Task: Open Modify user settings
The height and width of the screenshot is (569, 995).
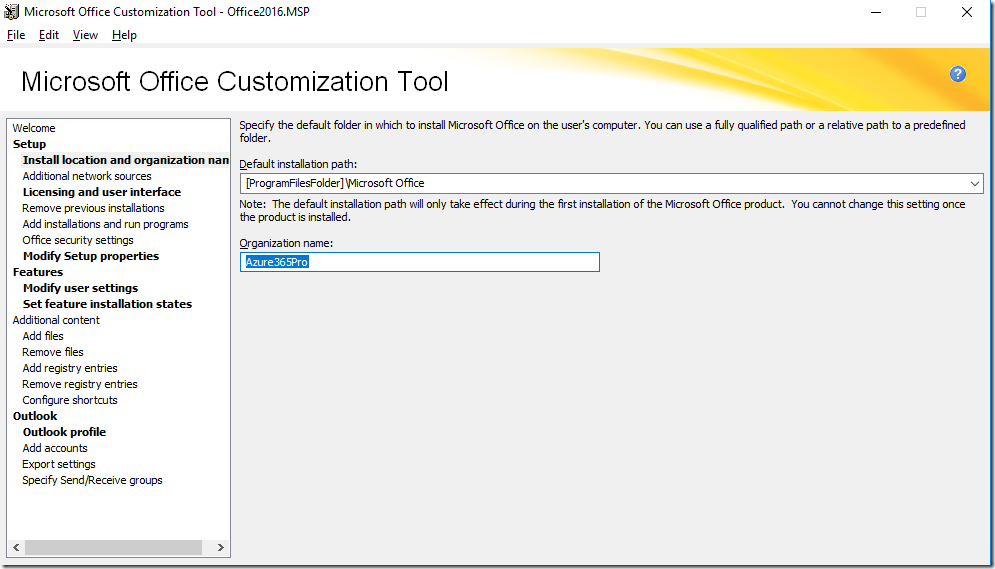Action: pyautogui.click(x=80, y=288)
